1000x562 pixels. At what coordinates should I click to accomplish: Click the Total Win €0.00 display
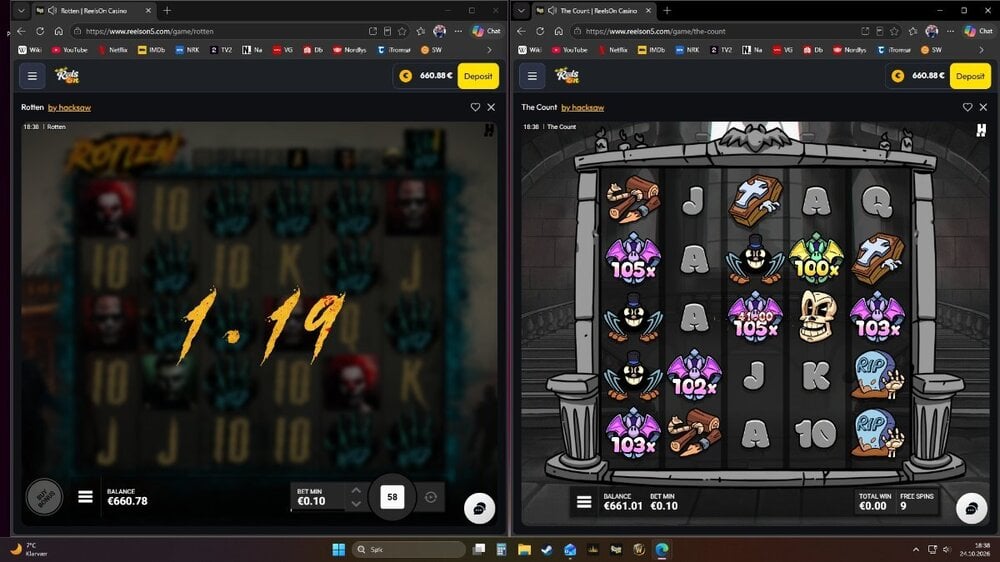pyautogui.click(x=874, y=501)
